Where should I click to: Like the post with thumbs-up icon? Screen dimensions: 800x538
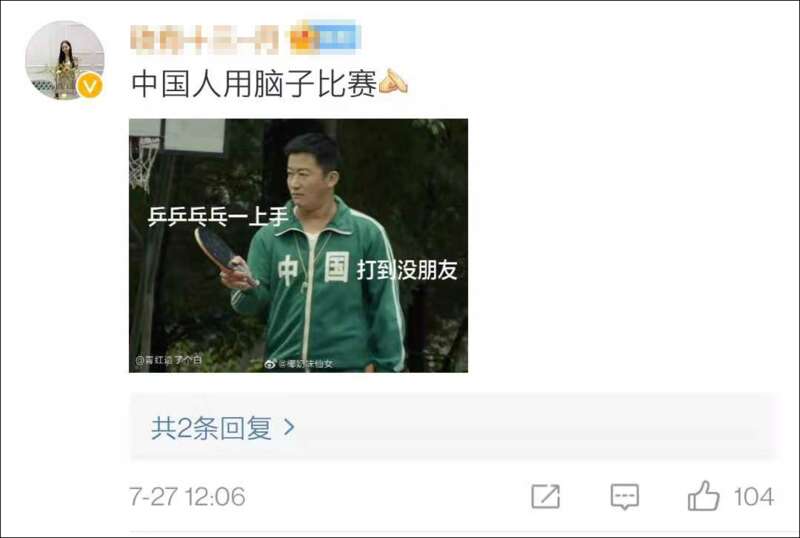coord(703,496)
